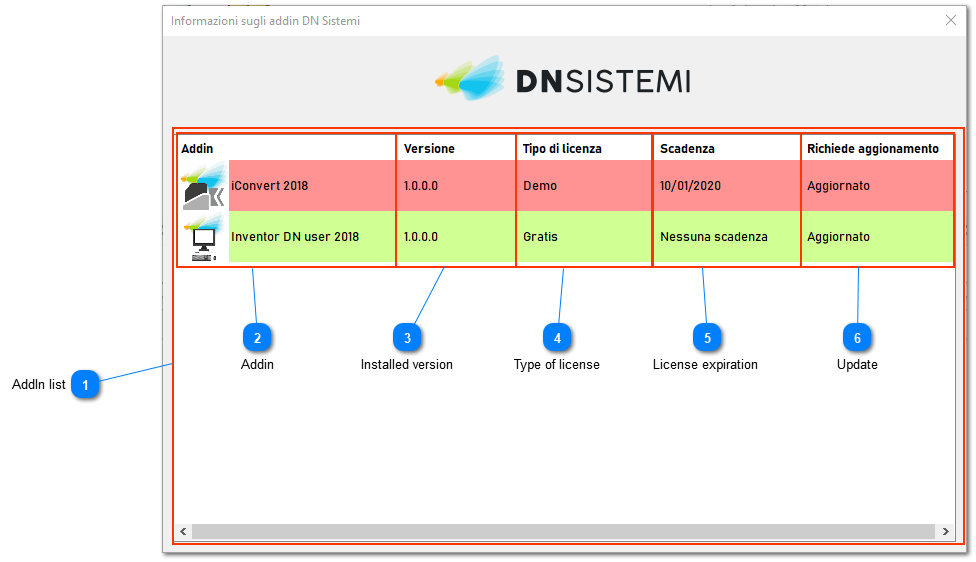Viewport: 976px width, 562px height.
Task: Close the Informazioni sugli addin dialog
Action: tap(950, 21)
